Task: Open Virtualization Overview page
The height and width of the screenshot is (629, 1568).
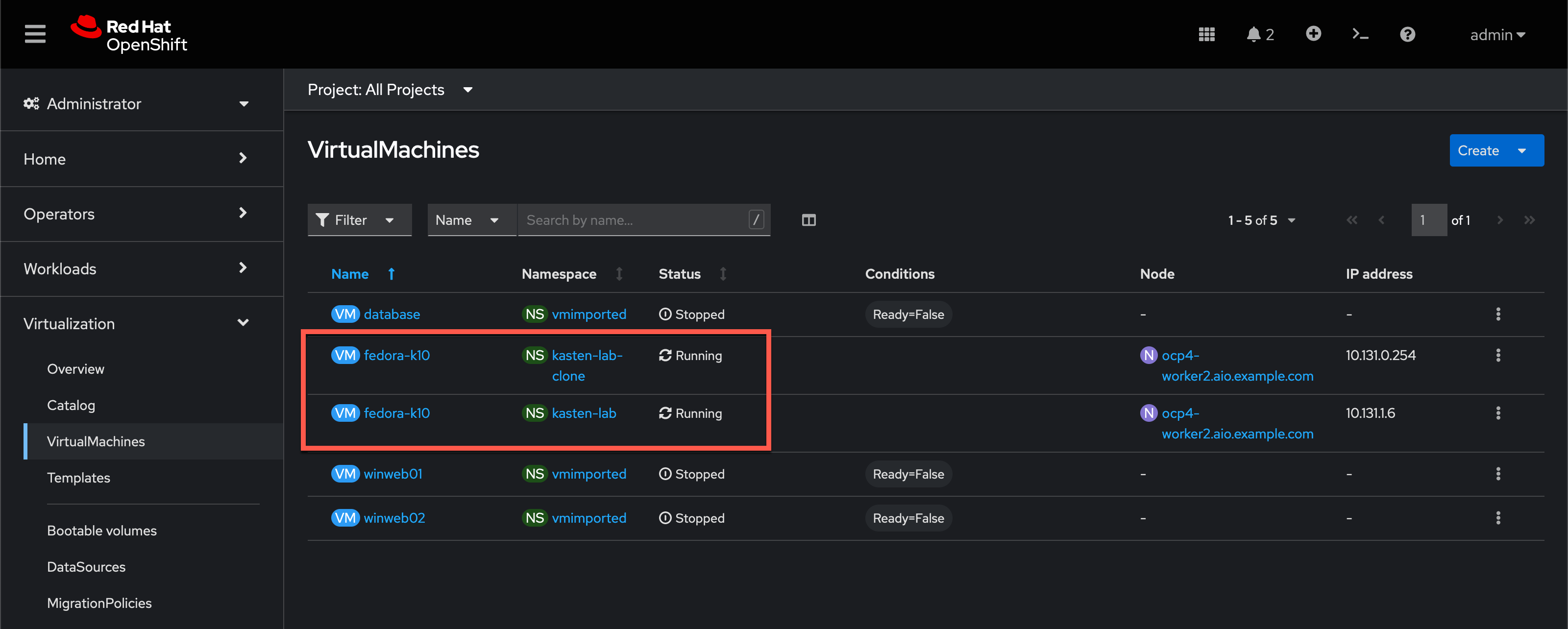Action: (x=75, y=369)
